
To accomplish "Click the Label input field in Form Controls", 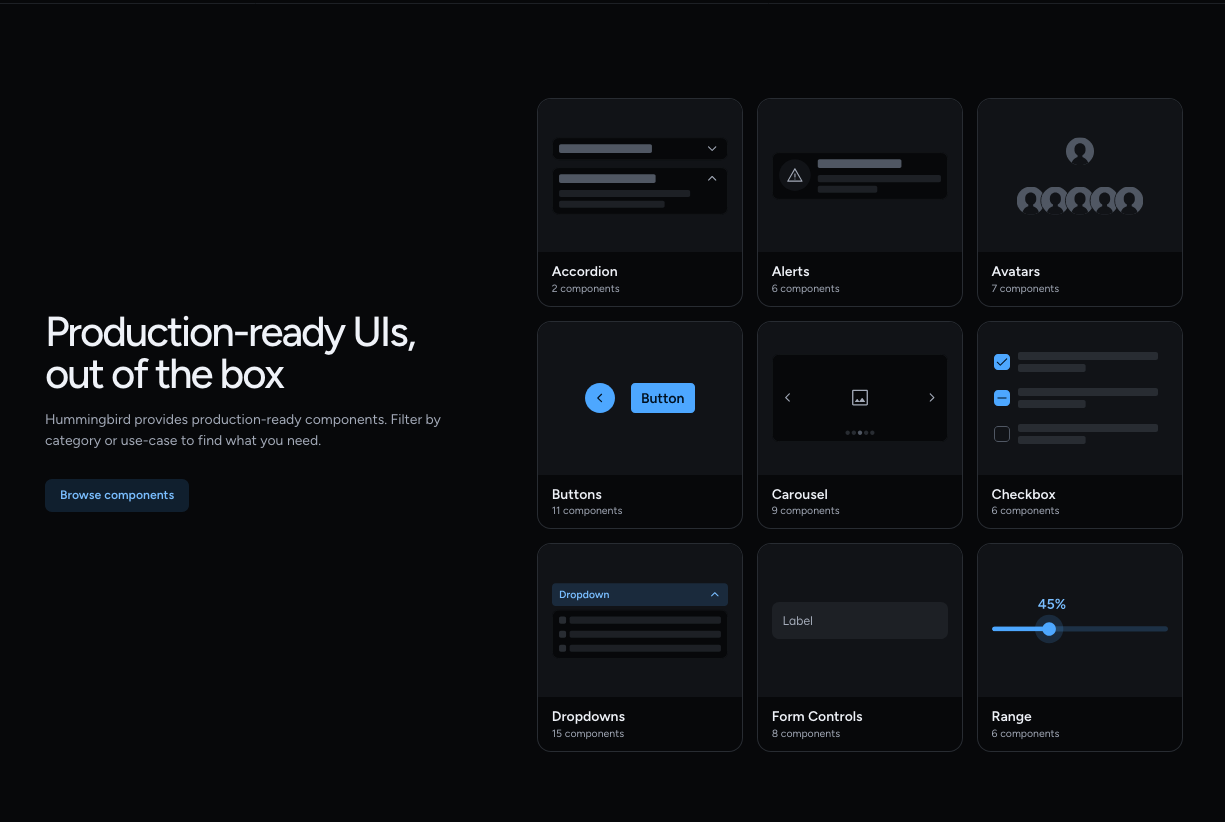I will pos(859,620).
